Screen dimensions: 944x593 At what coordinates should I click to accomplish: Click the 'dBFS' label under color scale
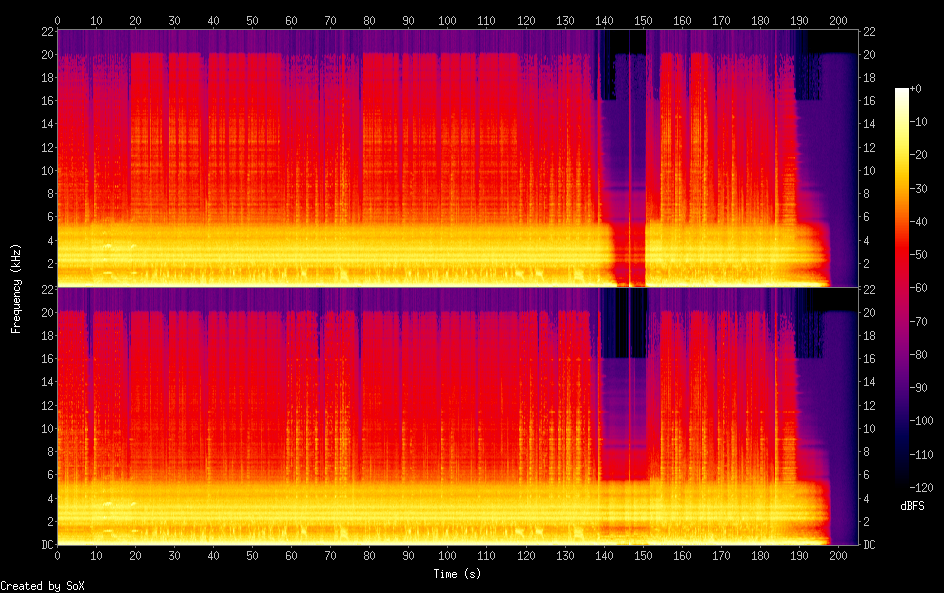[x=912, y=506]
